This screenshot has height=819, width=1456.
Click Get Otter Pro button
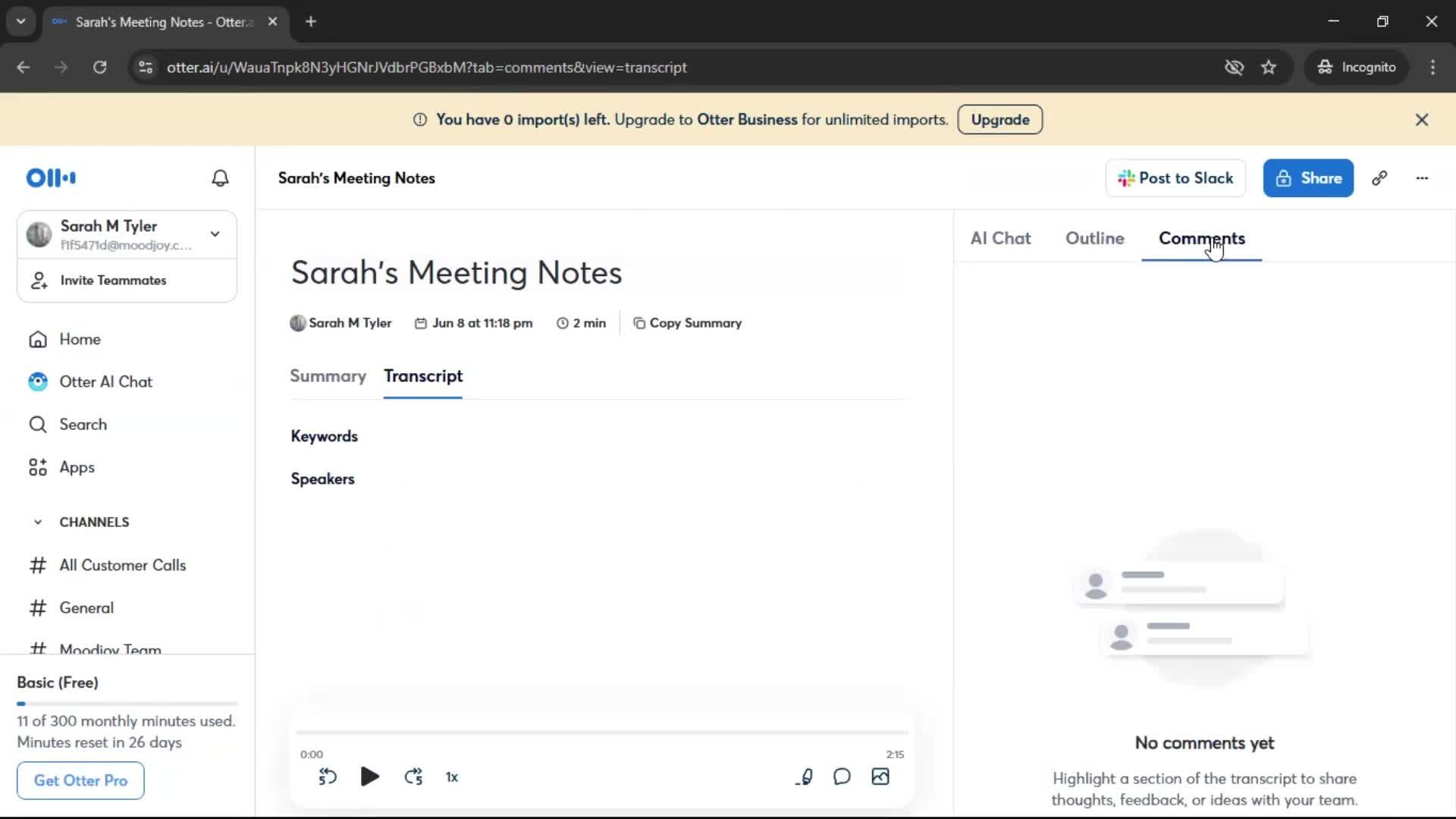point(80,780)
